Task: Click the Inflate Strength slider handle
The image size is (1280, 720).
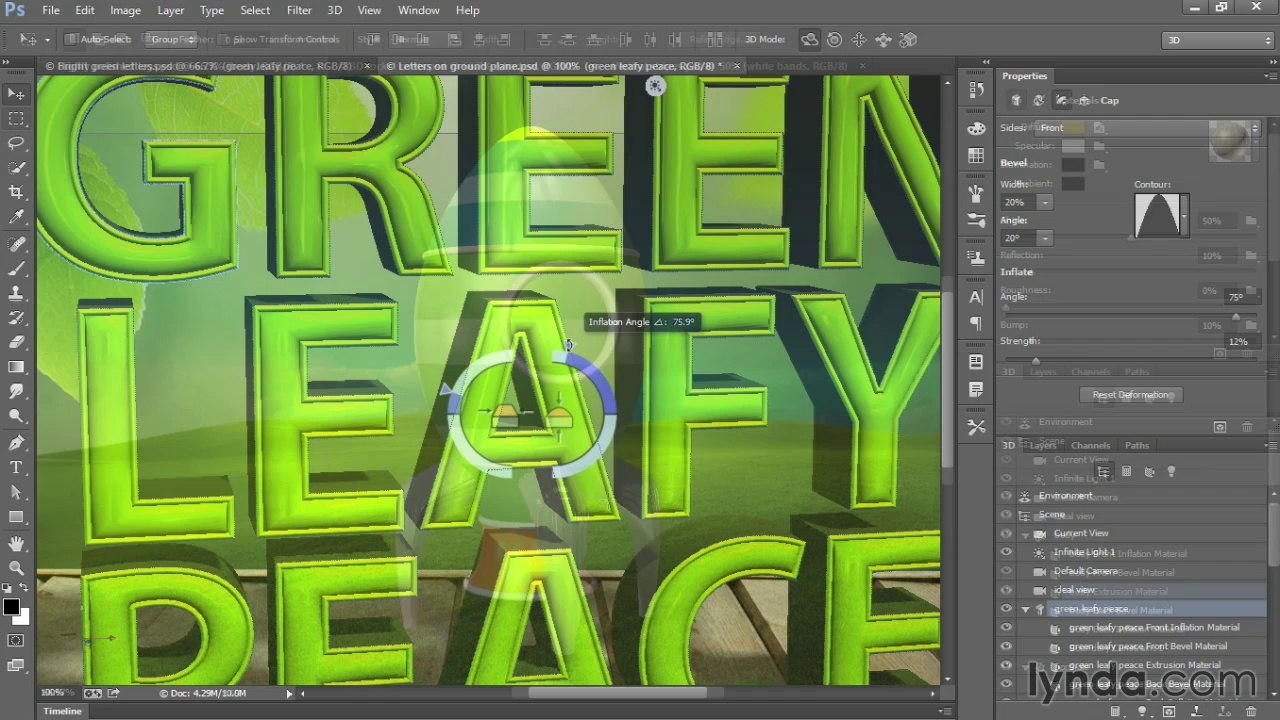Action: [1035, 360]
